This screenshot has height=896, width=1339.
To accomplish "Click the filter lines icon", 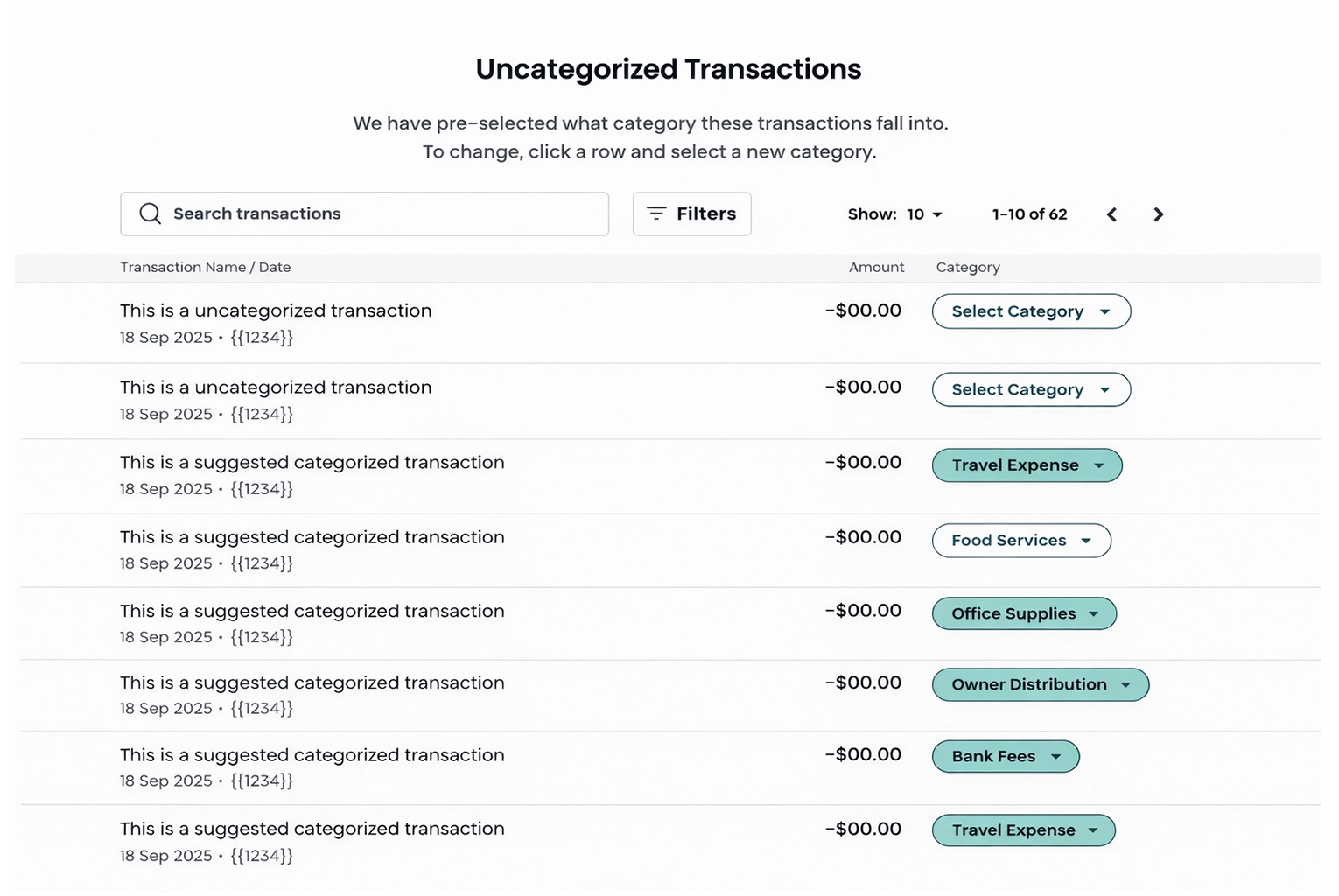I will click(x=656, y=213).
